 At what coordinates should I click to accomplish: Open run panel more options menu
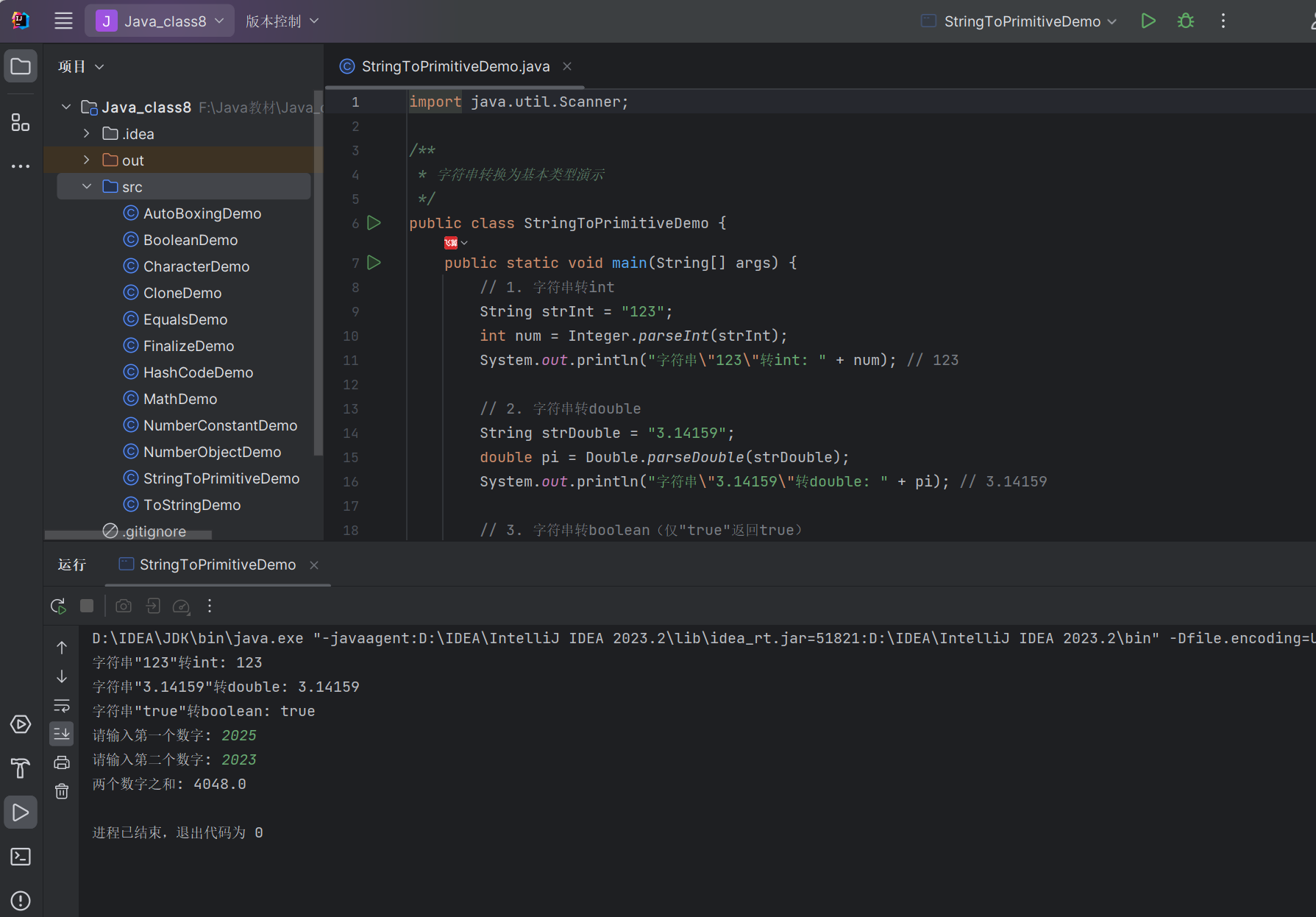tap(210, 606)
